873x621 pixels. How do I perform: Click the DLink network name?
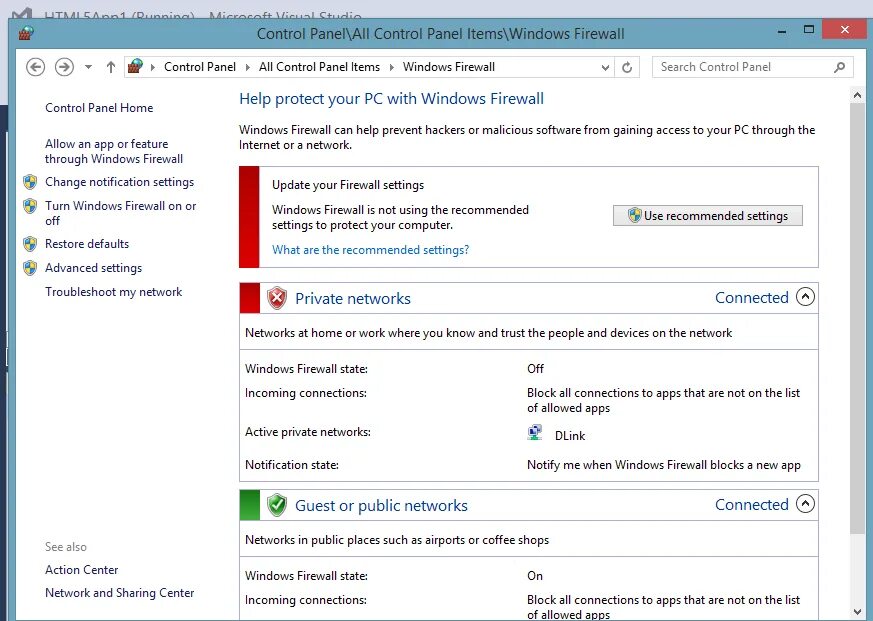(x=570, y=436)
